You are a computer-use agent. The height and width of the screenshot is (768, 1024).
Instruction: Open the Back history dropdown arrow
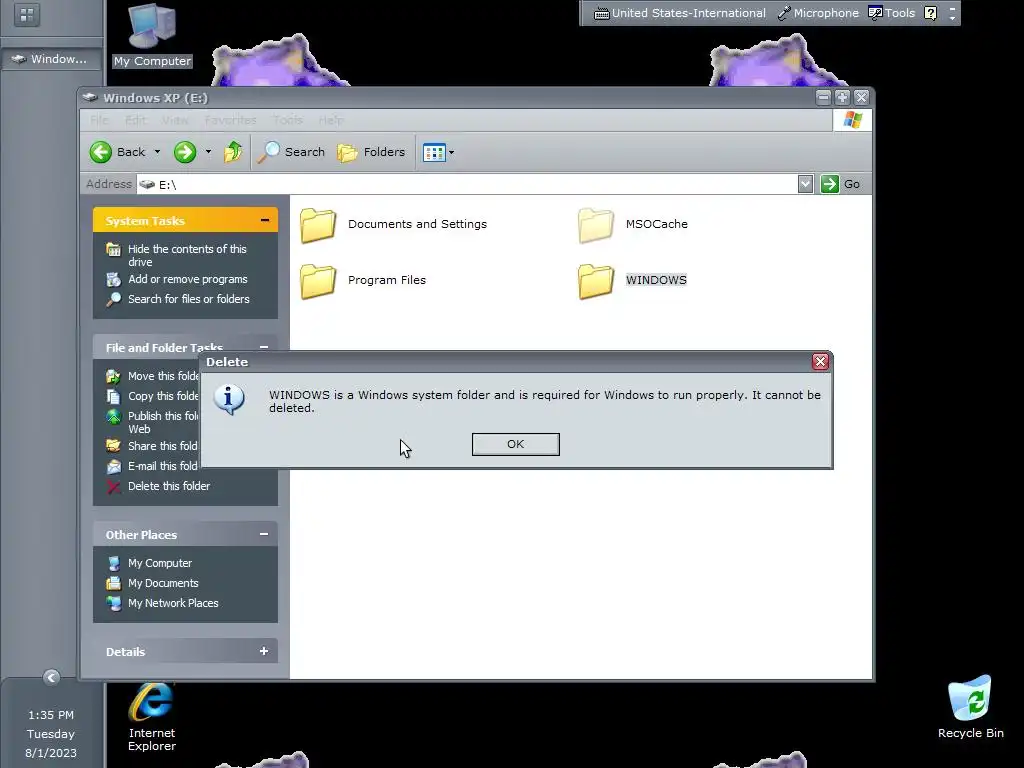(x=157, y=152)
